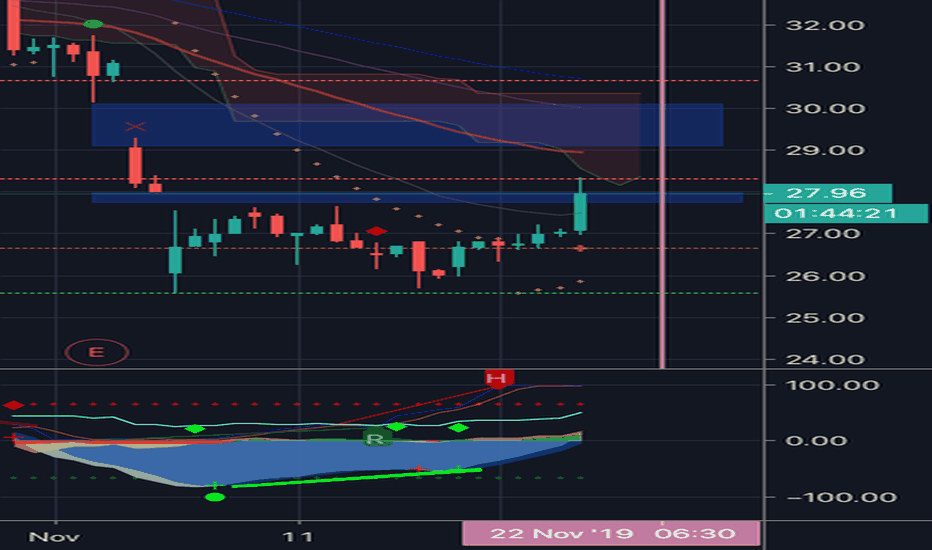Click the 24.00 price axis label
932x550 pixels.
tap(825, 359)
